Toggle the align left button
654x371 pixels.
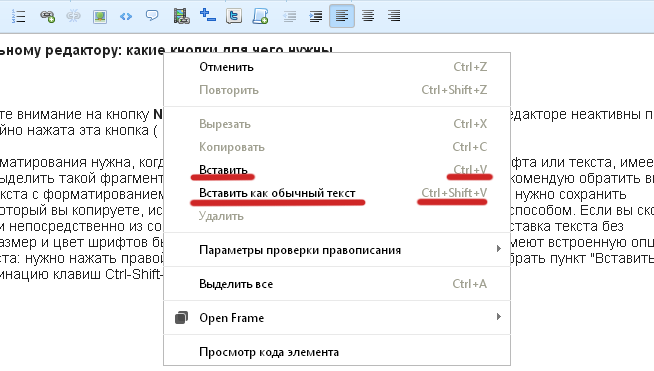click(342, 16)
